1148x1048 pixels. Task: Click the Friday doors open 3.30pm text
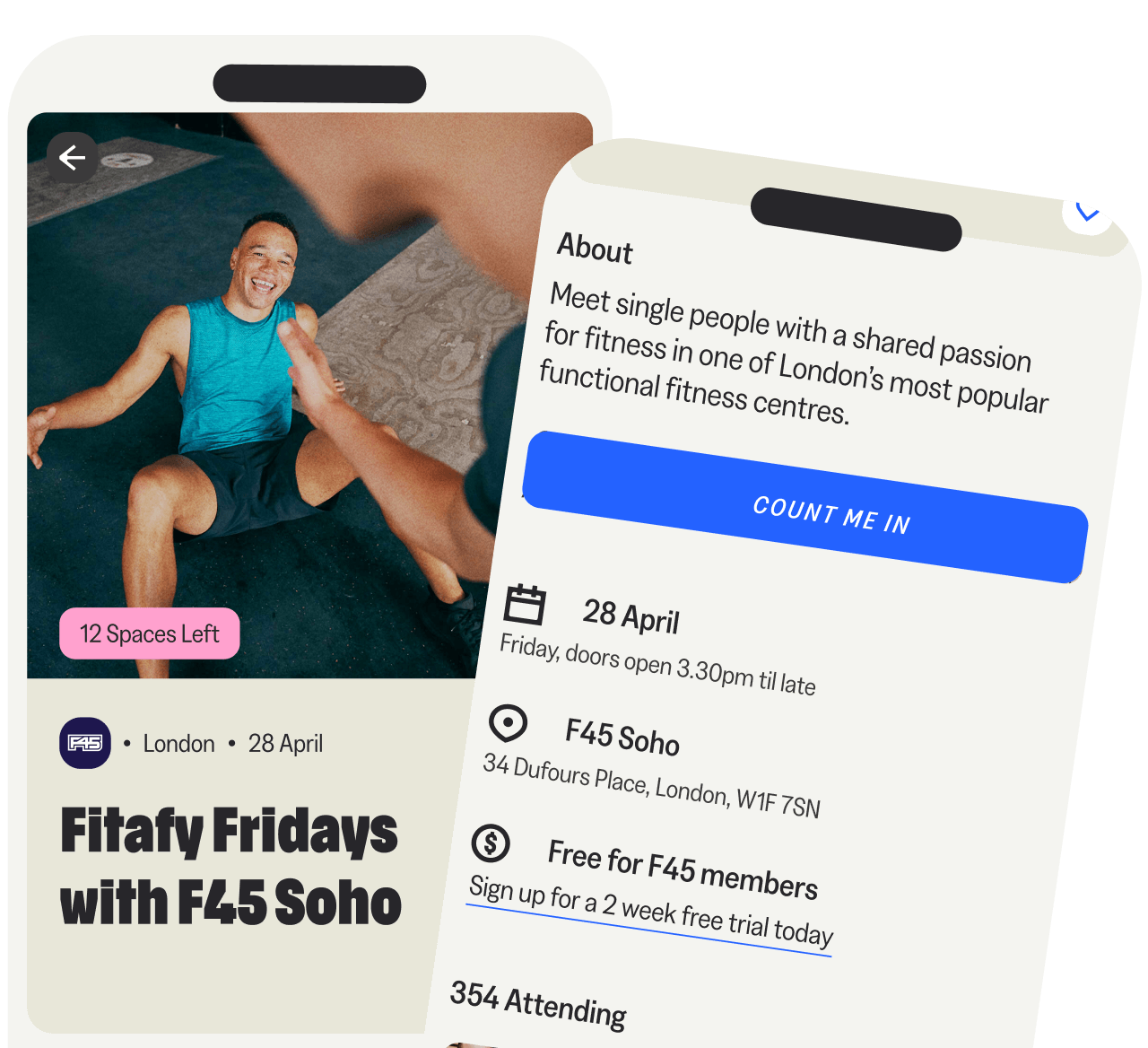click(657, 665)
